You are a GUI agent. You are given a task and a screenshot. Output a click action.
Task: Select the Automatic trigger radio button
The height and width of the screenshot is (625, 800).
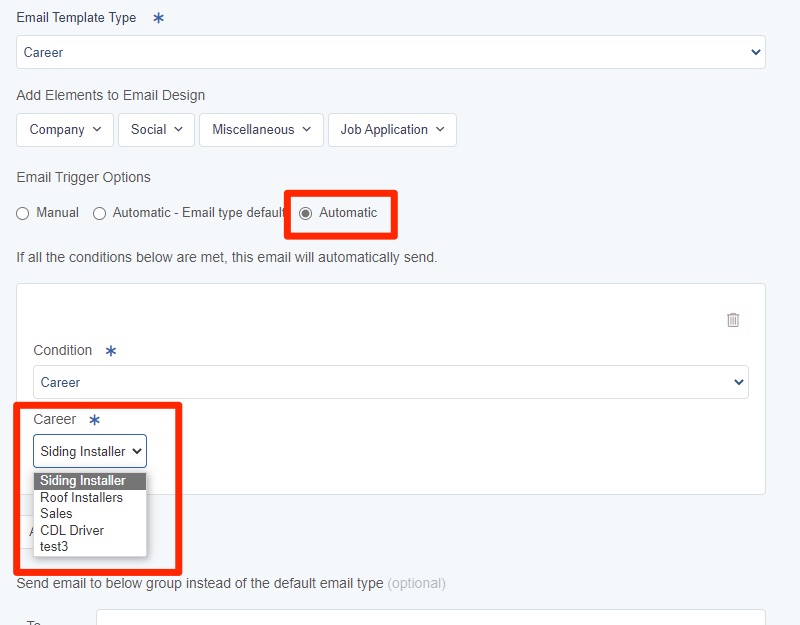pos(306,213)
